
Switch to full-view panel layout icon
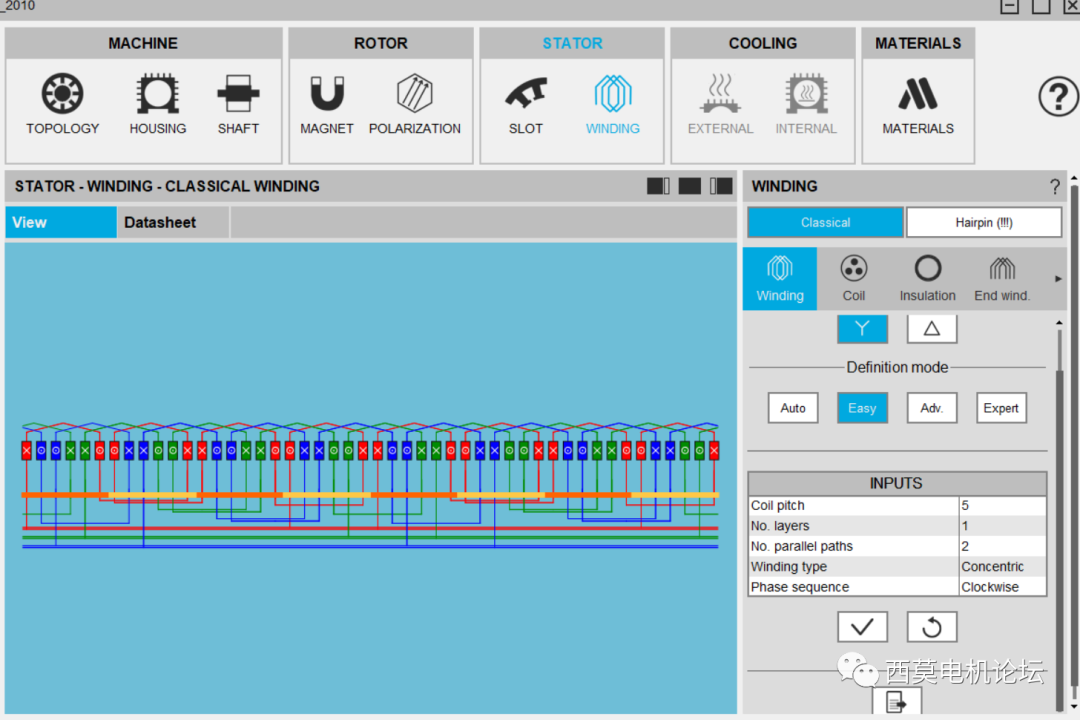689,186
